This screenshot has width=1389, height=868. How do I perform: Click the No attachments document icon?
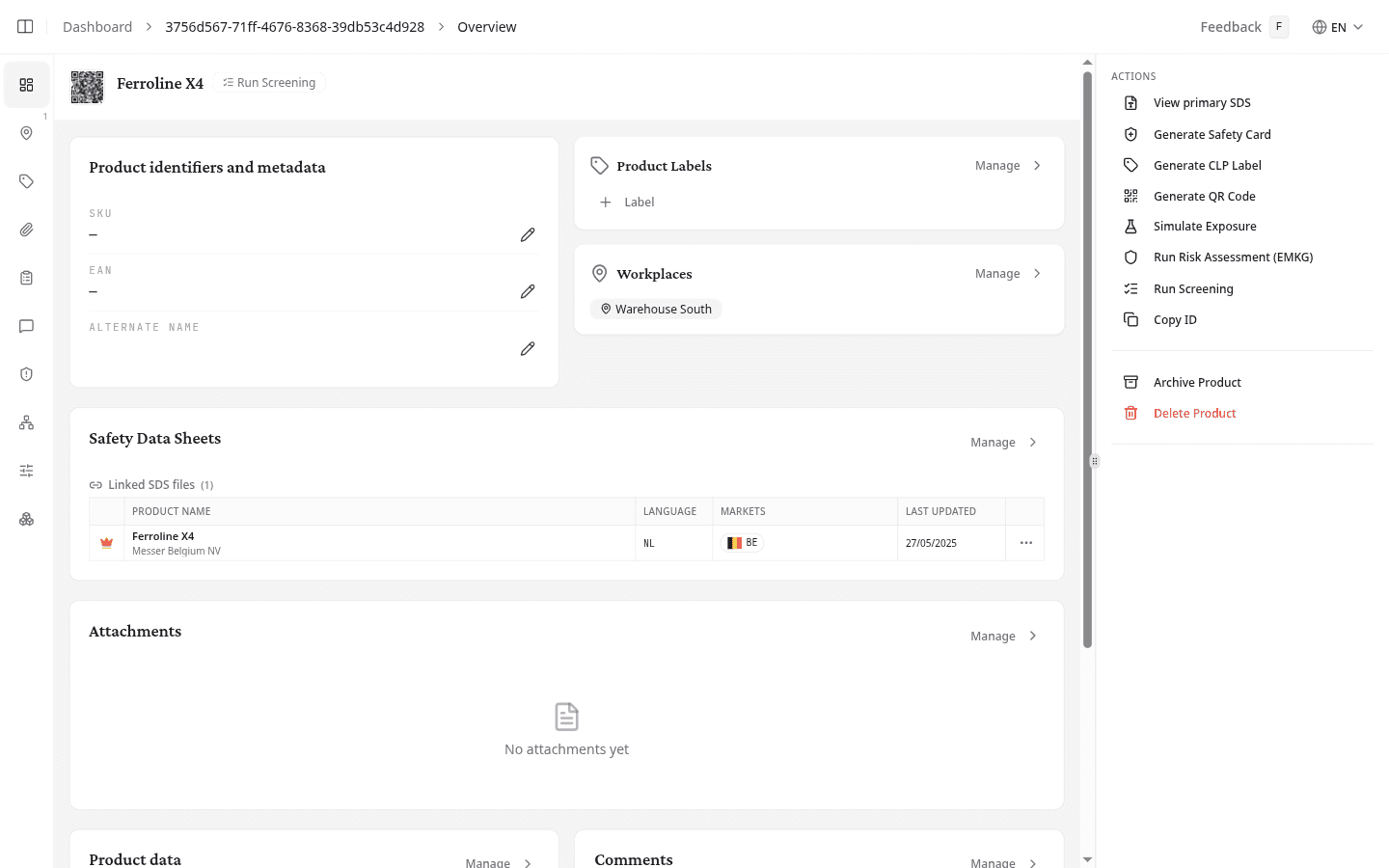point(566,717)
